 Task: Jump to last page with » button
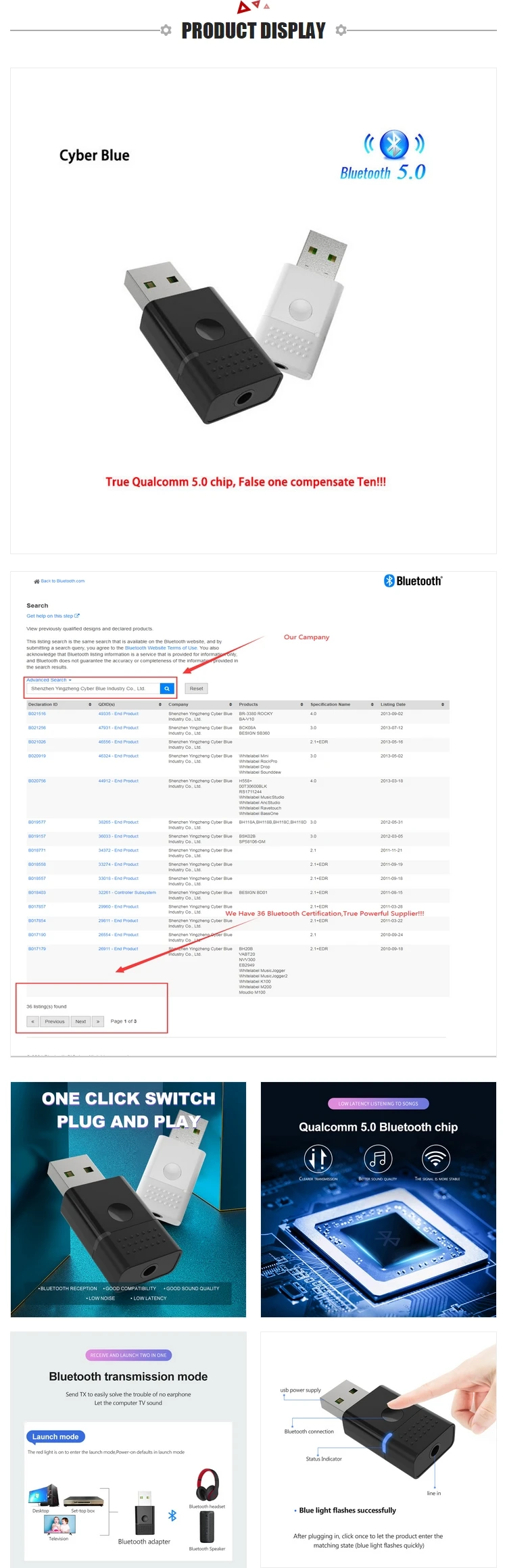[98, 1021]
